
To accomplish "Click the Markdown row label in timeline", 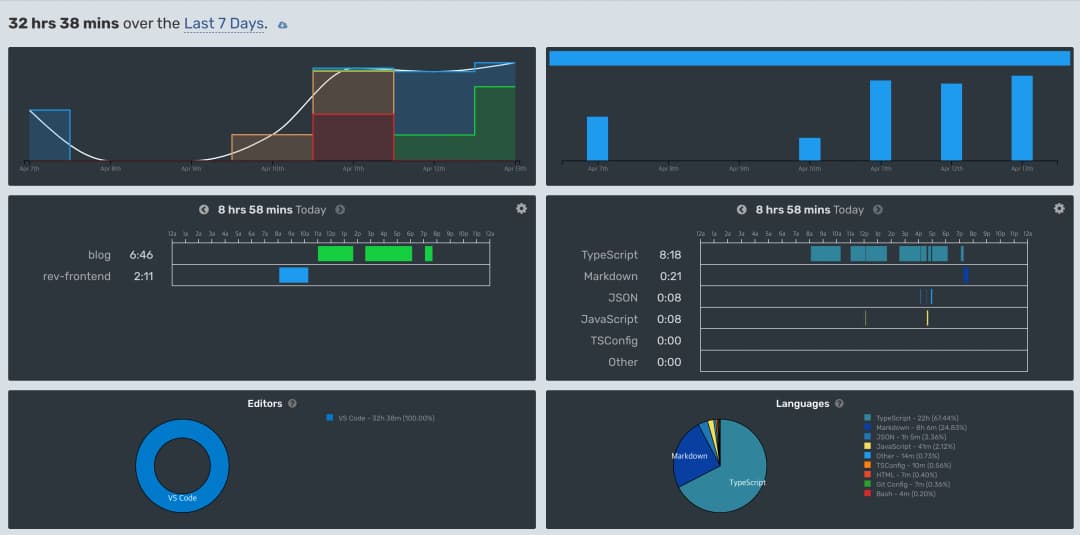I will 610,276.
